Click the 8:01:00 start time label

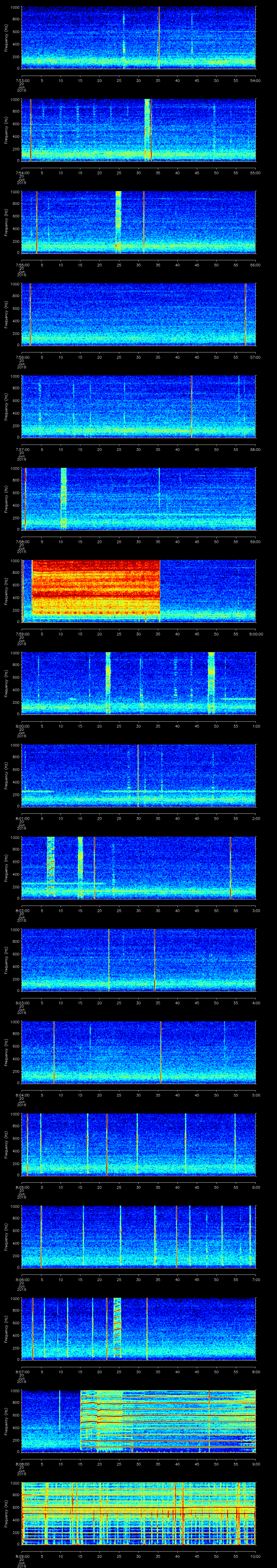[22, 818]
